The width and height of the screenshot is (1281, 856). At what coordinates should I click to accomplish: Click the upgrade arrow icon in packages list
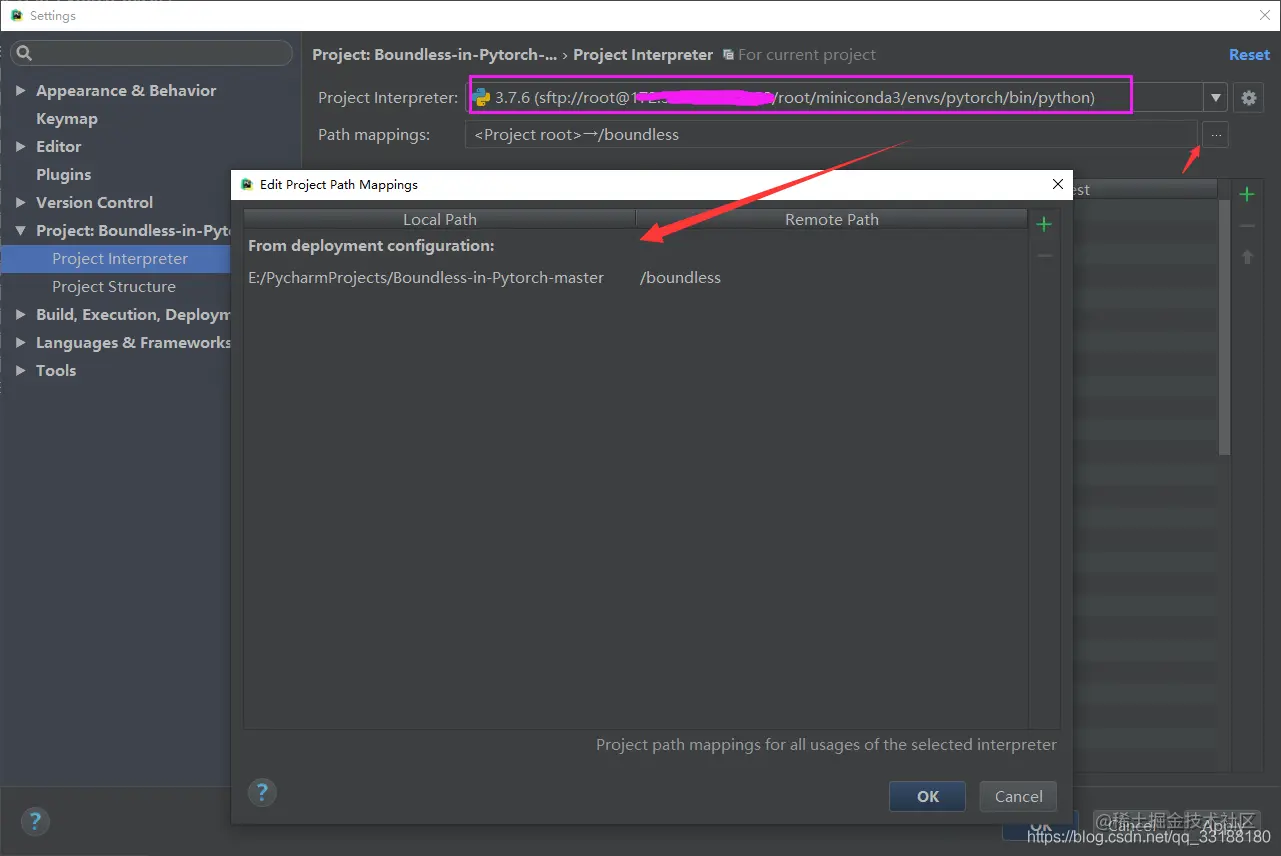[x=1247, y=257]
